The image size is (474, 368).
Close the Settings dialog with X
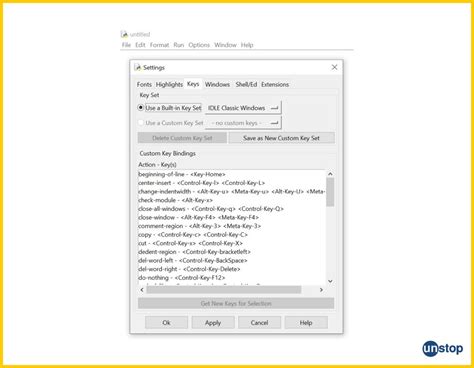(334, 67)
